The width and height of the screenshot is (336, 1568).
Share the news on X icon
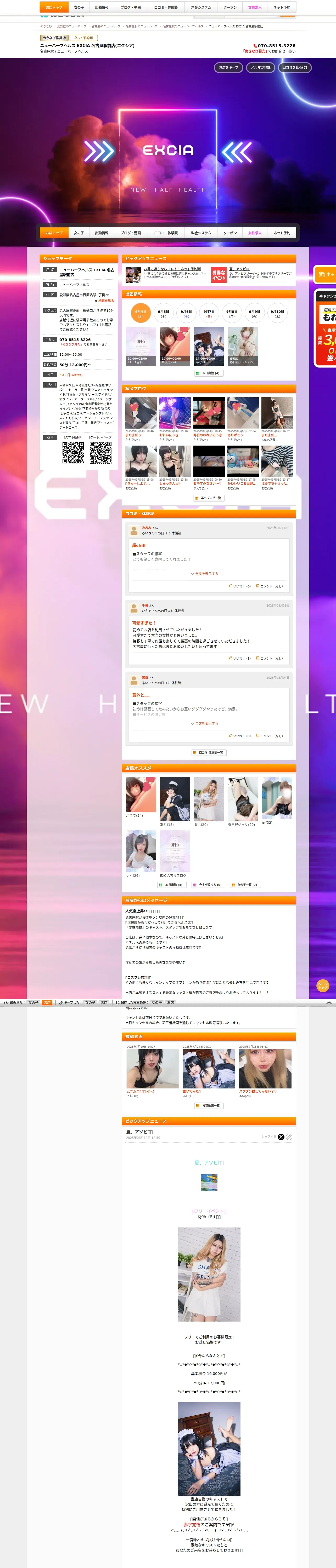(281, 1137)
